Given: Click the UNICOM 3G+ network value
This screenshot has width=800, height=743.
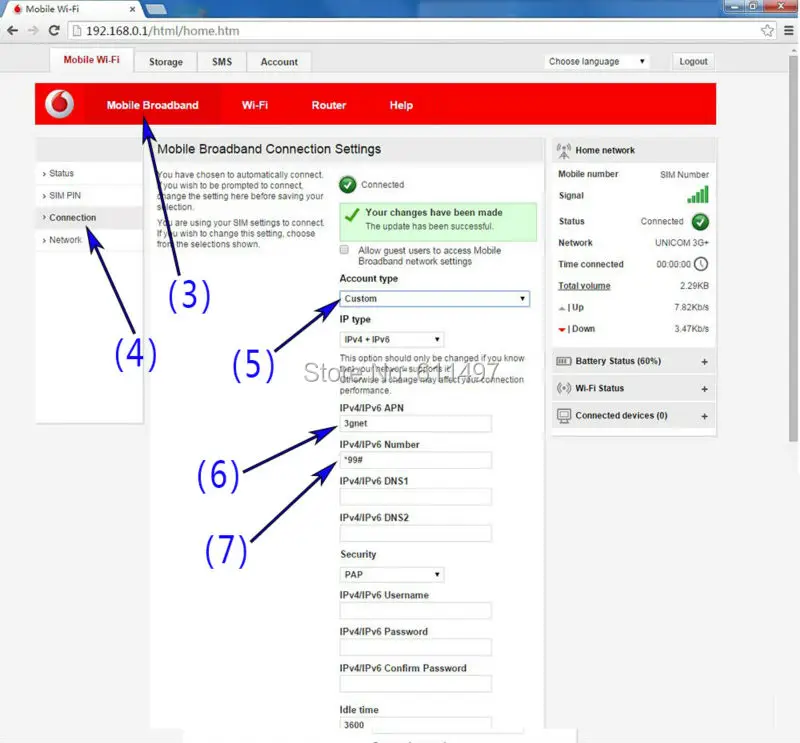Looking at the screenshot, I should point(682,243).
